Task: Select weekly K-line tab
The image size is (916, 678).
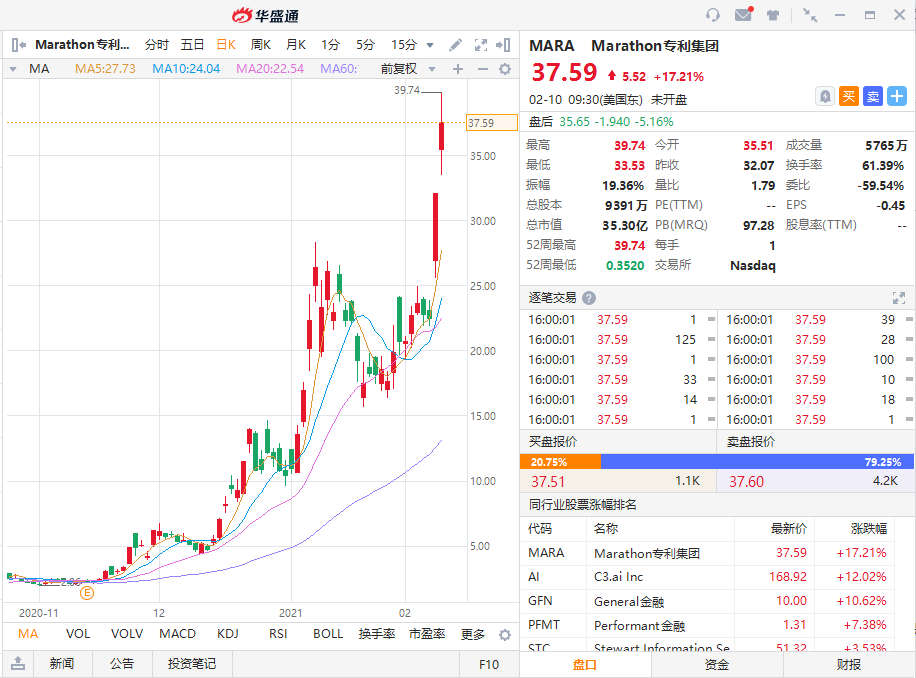Action: (x=261, y=44)
